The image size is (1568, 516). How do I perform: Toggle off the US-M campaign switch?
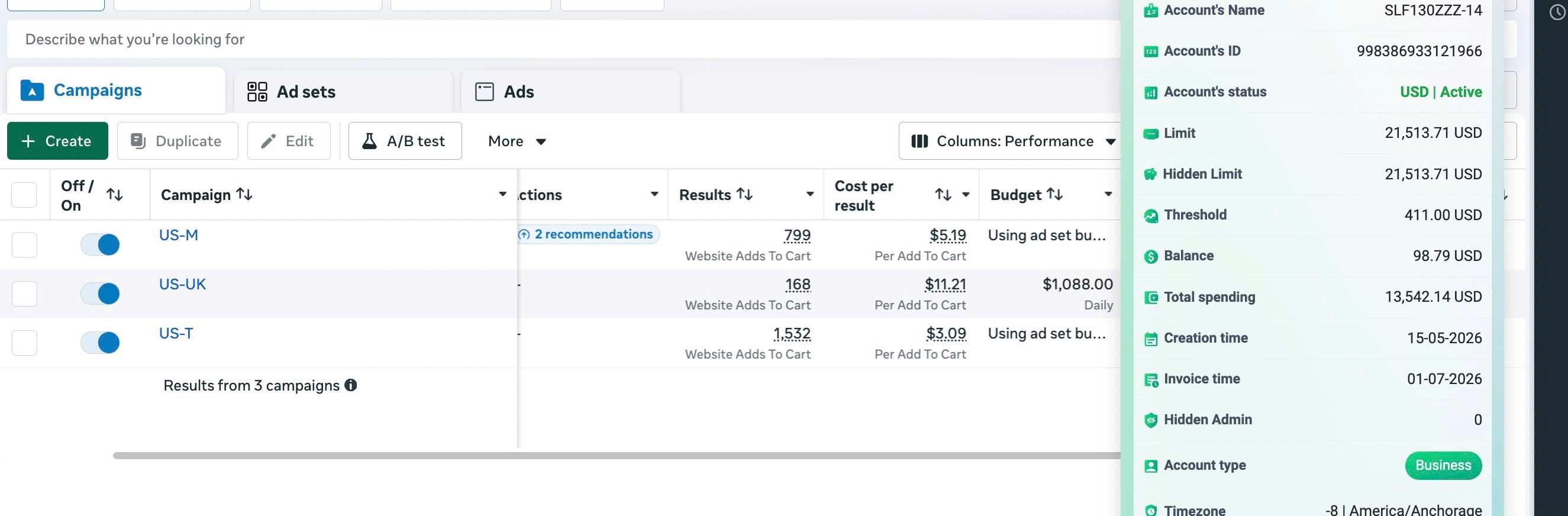100,244
